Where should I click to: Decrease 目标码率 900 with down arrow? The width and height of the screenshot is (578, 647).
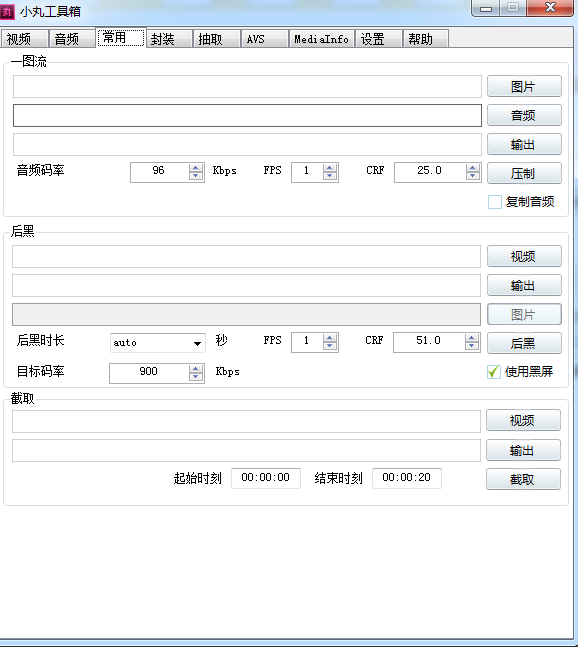coord(196,377)
